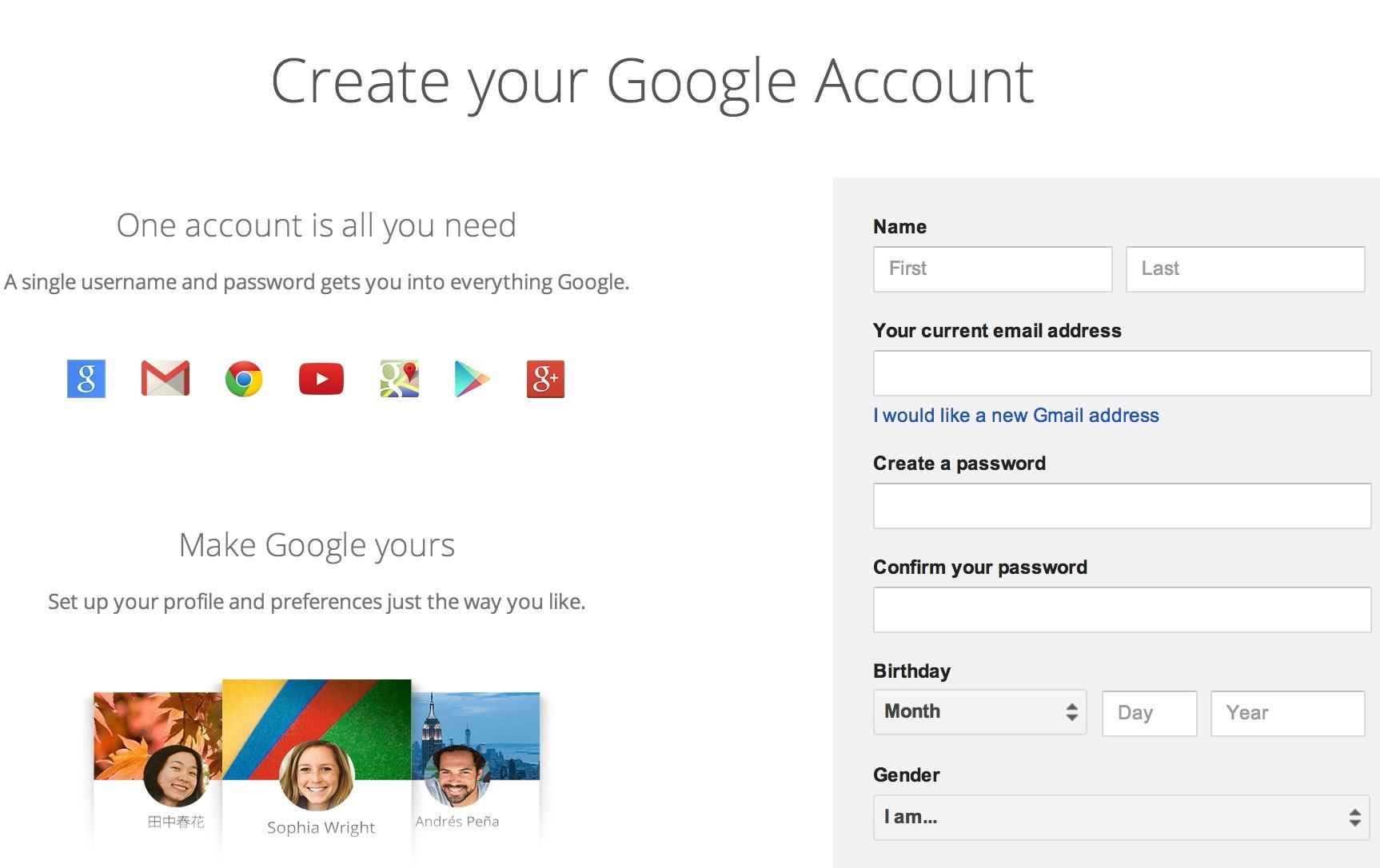Click the Google Play triangle icon

[x=472, y=379]
